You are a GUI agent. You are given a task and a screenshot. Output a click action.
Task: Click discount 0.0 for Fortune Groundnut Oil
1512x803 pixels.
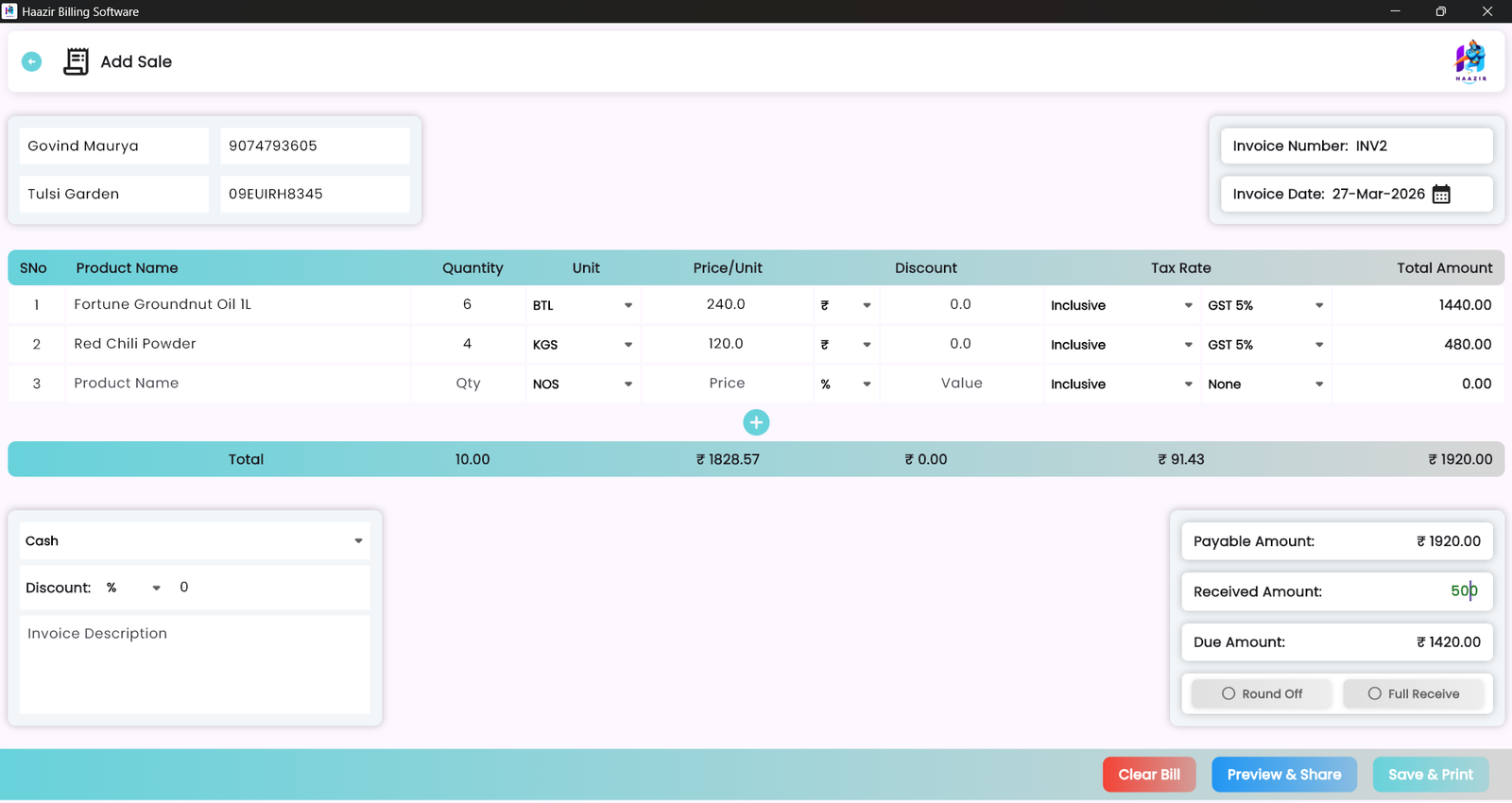point(960,304)
